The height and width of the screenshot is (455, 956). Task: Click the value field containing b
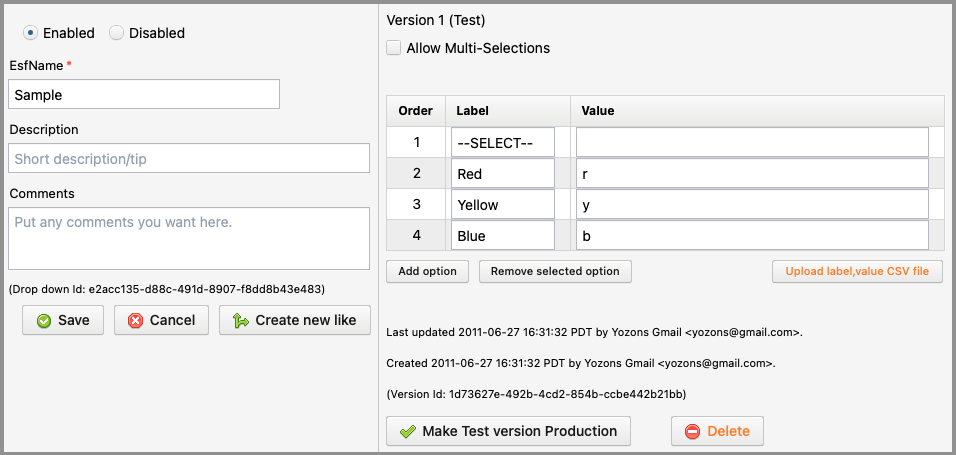tap(752, 236)
